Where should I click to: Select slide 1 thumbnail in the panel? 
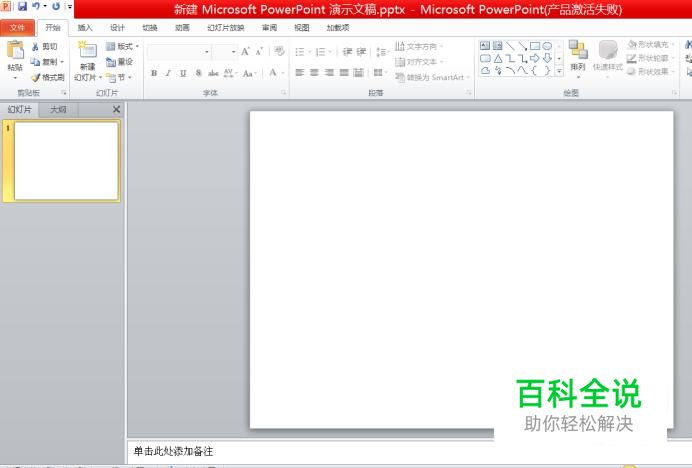point(66,159)
